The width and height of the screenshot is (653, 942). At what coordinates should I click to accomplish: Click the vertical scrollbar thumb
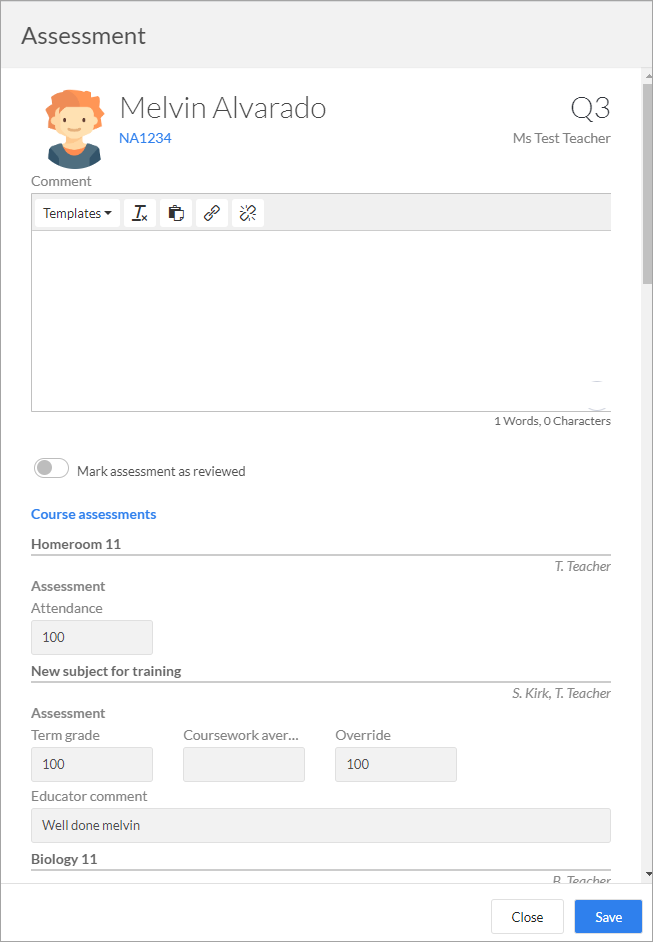tap(648, 183)
